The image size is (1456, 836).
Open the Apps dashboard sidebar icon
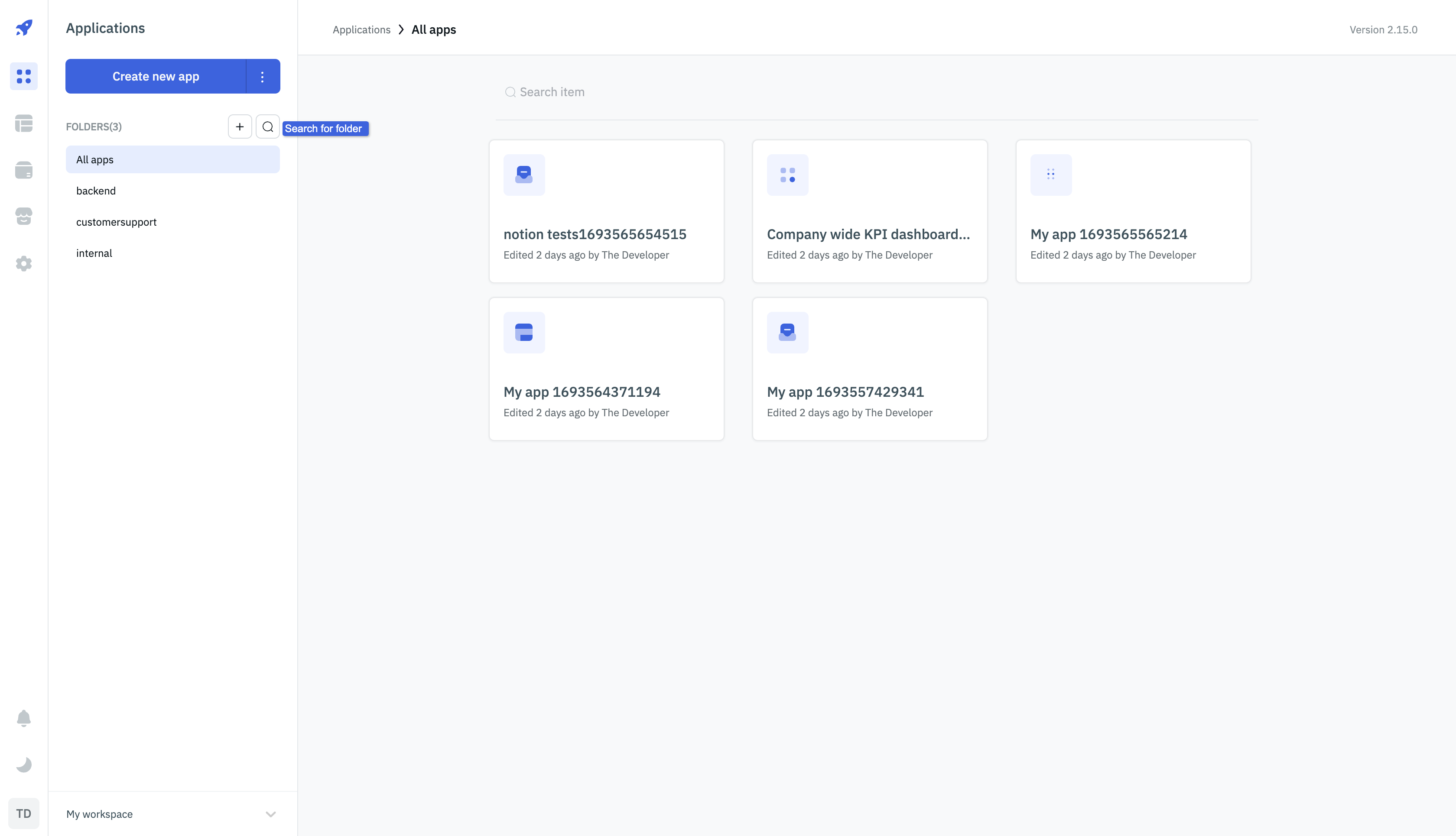click(x=23, y=76)
